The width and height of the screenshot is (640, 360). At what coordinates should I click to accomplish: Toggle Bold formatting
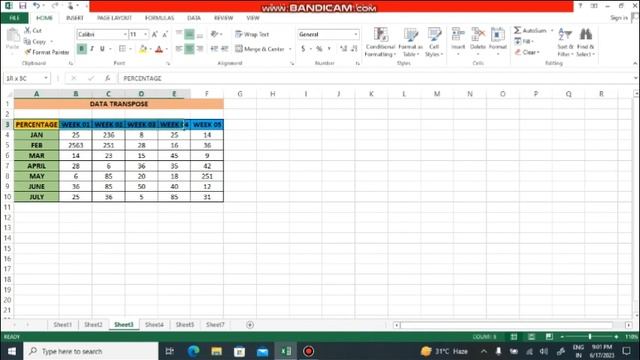82,49
